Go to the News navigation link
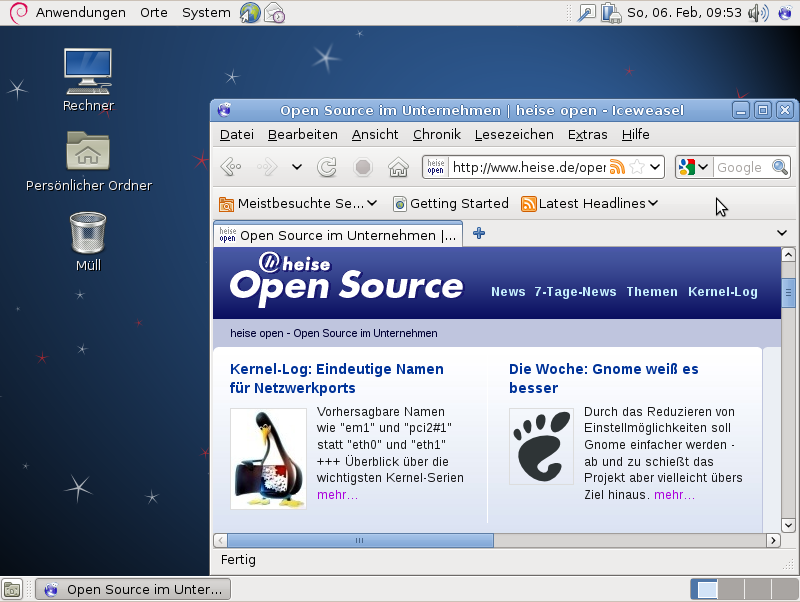The height and width of the screenshot is (602, 800). click(x=508, y=292)
